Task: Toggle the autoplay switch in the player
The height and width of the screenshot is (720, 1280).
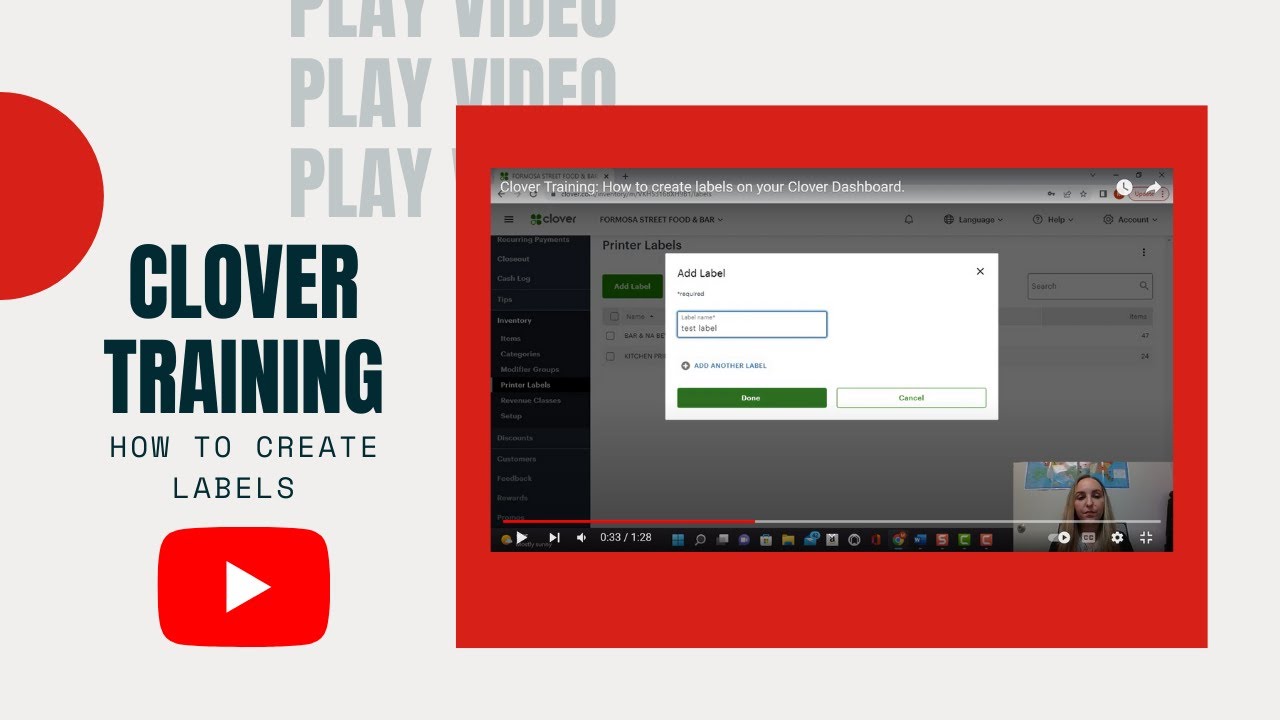Action: [1060, 538]
